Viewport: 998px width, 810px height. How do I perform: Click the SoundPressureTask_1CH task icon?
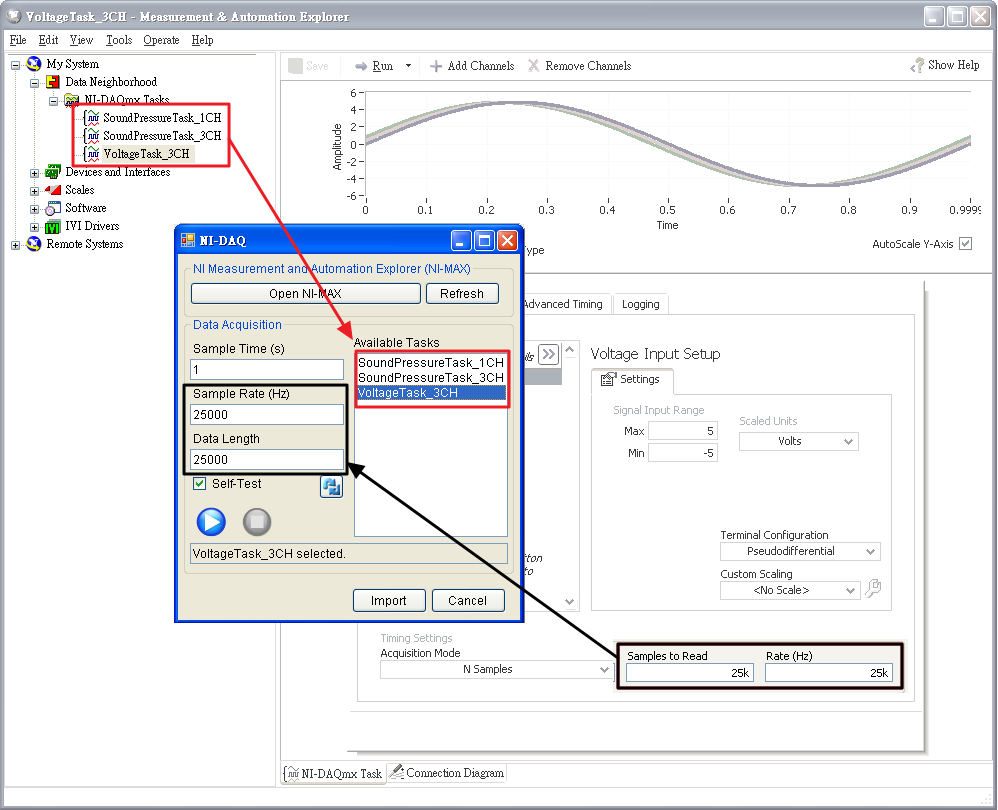(93, 118)
